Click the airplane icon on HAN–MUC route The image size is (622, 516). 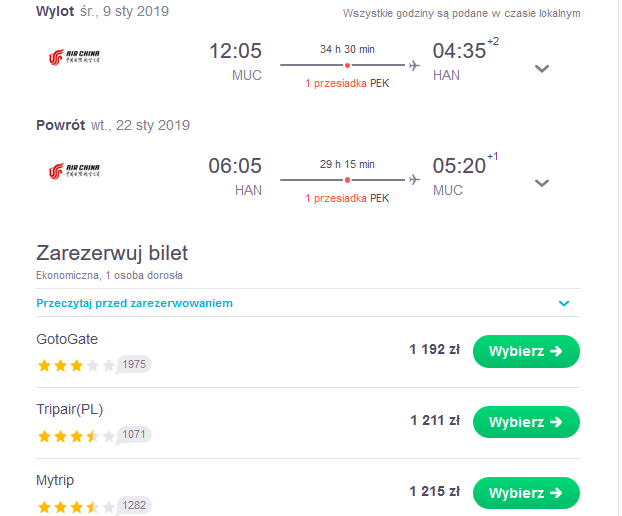[414, 180]
